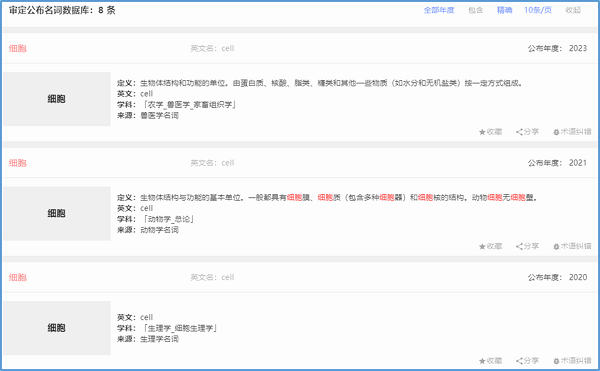
Task: Open the 10条/页 page size dropdown
Action: [x=538, y=10]
